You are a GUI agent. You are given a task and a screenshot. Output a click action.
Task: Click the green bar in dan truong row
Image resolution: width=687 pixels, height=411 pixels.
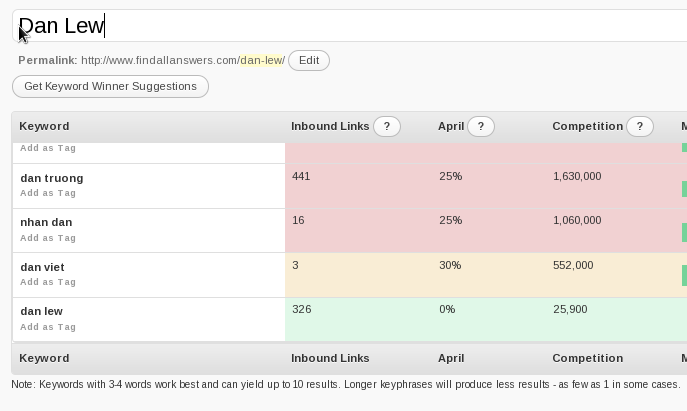click(684, 188)
